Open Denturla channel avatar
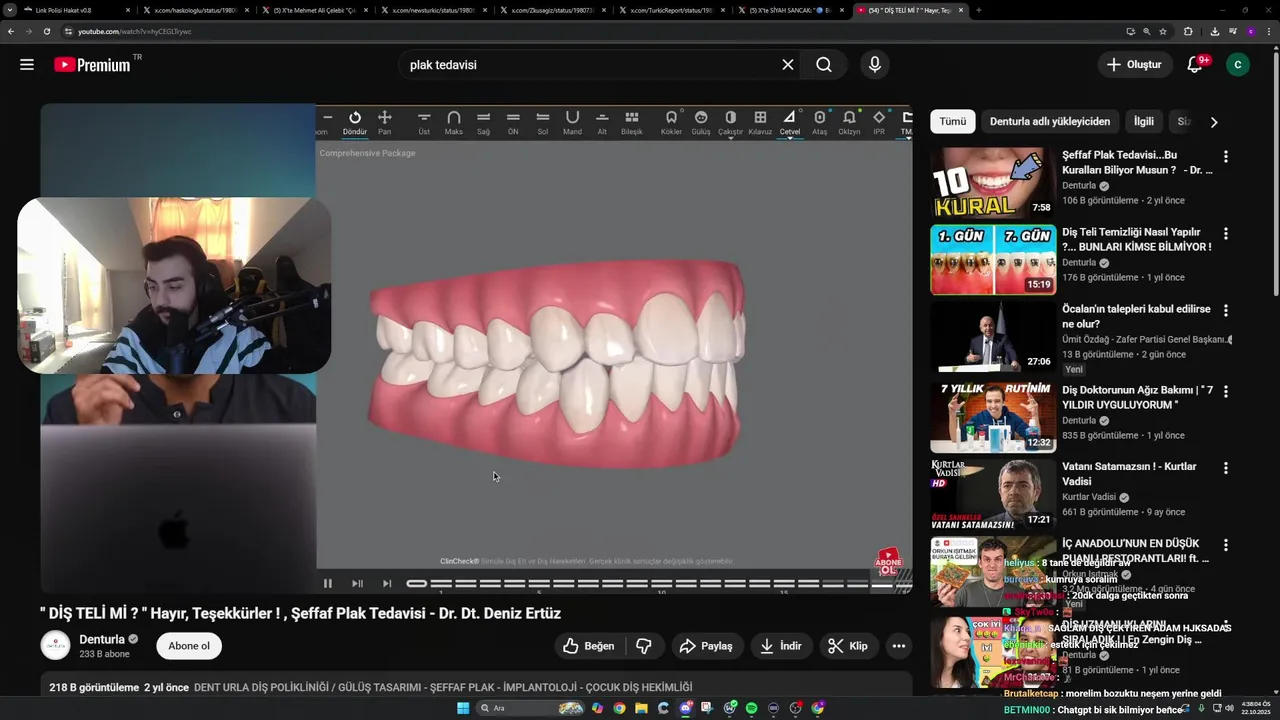The height and width of the screenshot is (720, 1280). click(56, 646)
